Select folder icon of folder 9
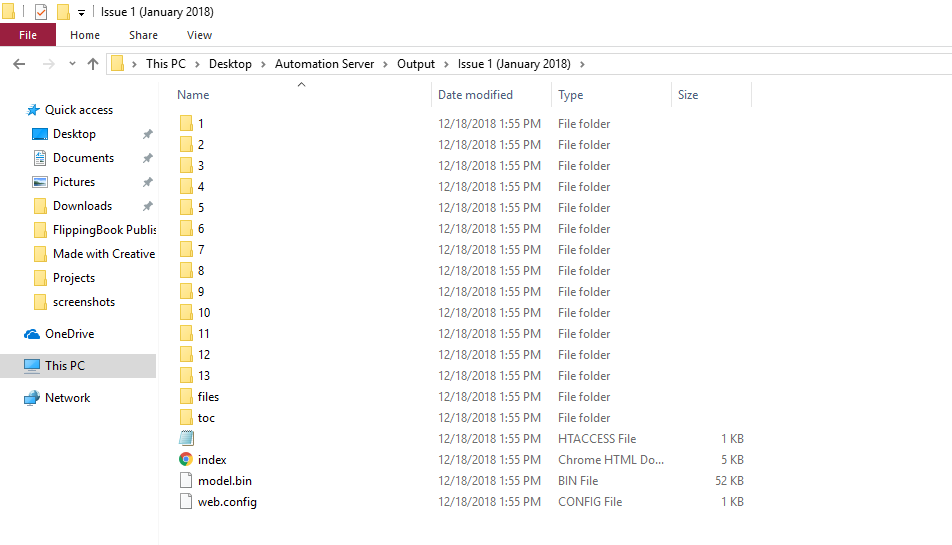The height and width of the screenshot is (545, 952). [x=186, y=291]
